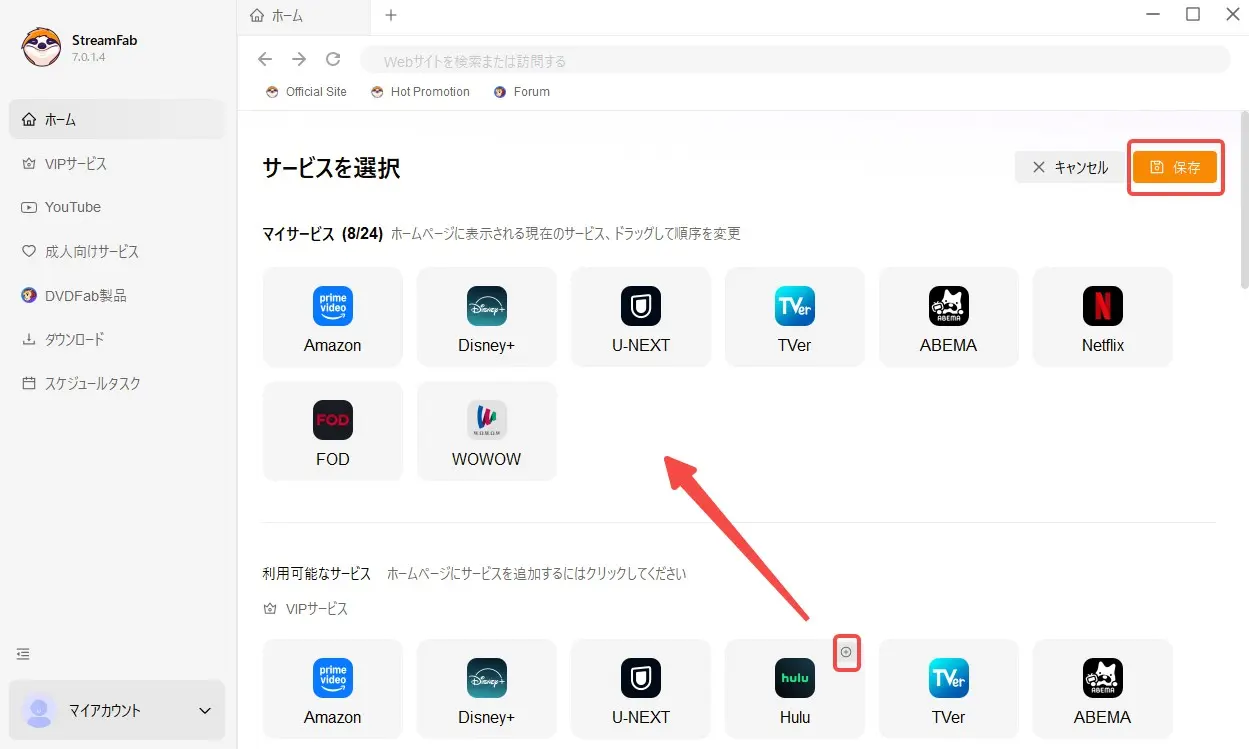Go forward with the right arrow
Screen dimensions: 1249x749
[299, 60]
